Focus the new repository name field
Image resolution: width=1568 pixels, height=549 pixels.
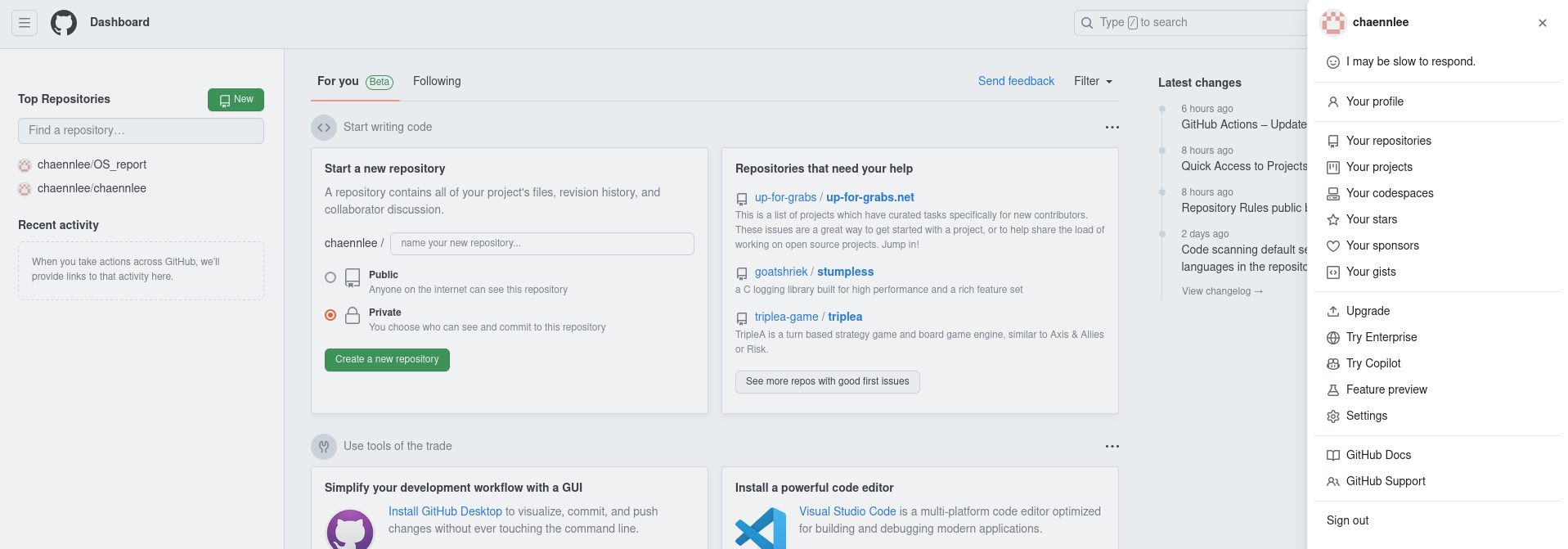click(542, 244)
